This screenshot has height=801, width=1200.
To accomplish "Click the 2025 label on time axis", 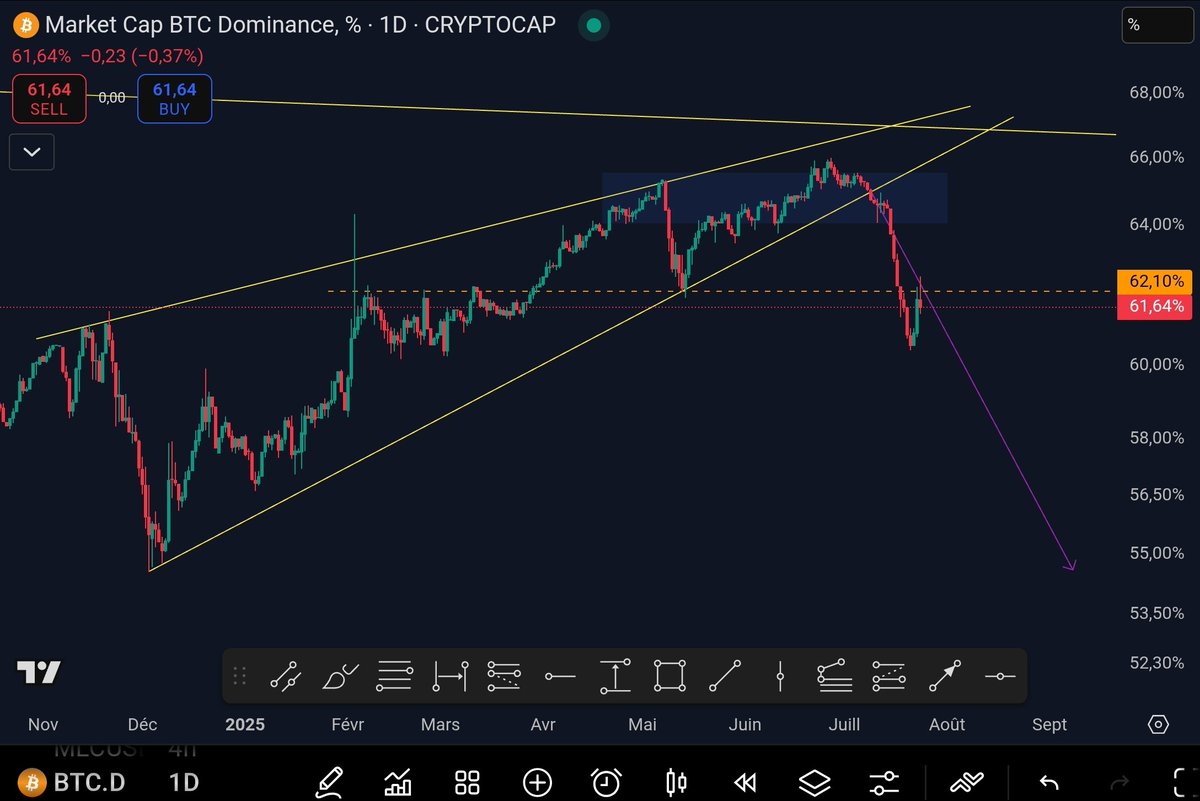I will [x=245, y=724].
